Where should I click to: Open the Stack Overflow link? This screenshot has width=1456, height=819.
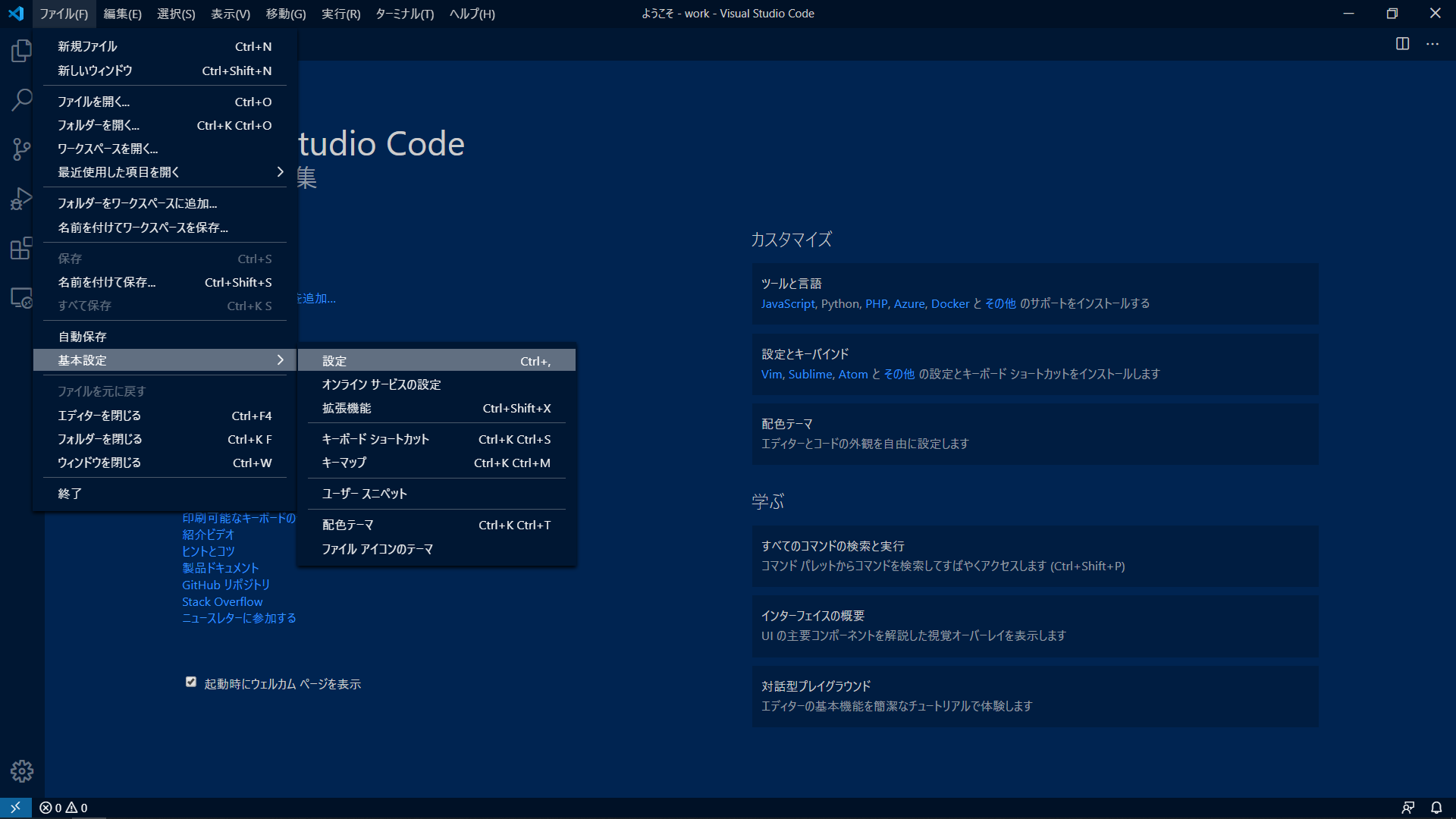221,601
